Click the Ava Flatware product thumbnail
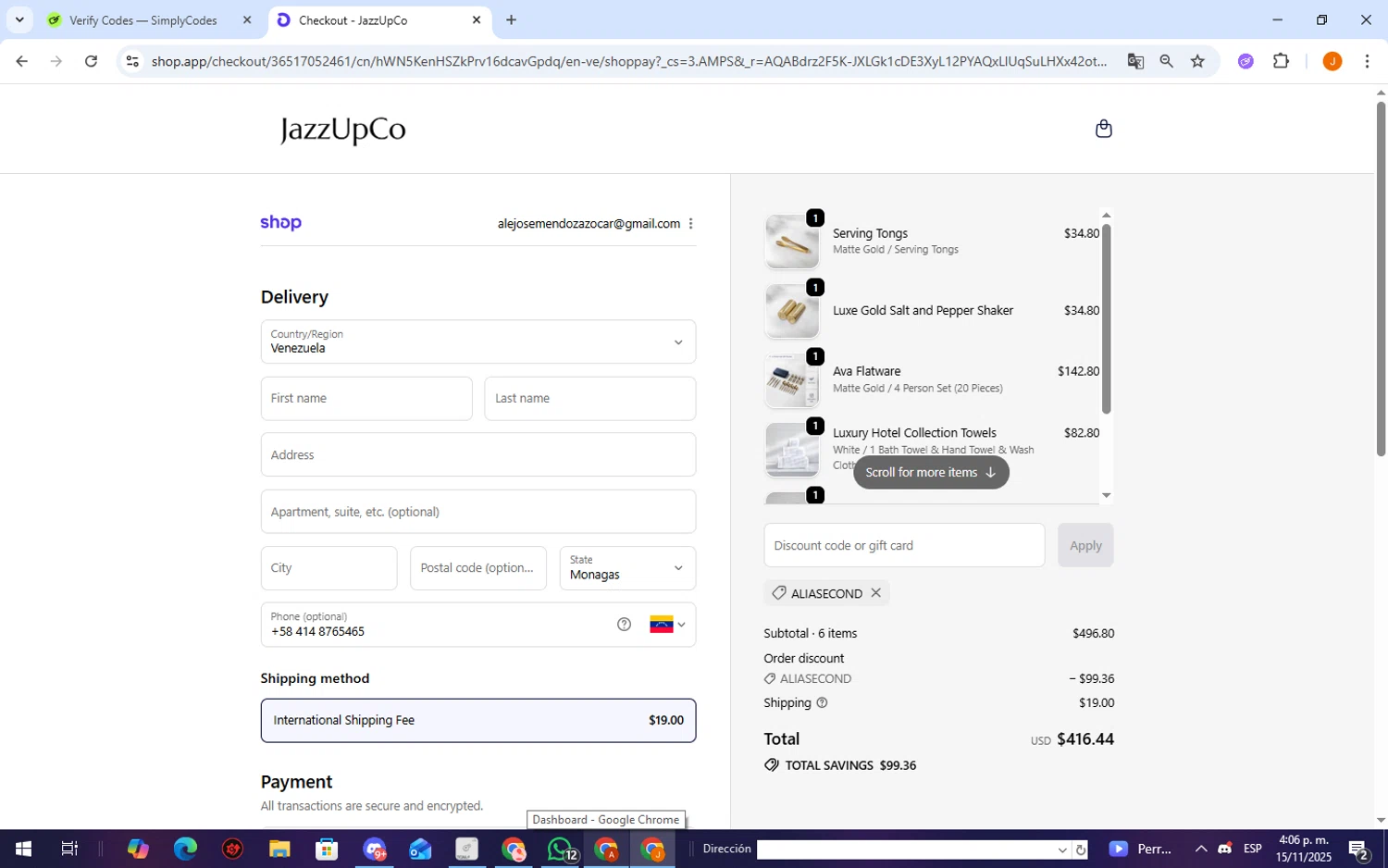The width and height of the screenshot is (1388, 868). pyautogui.click(x=792, y=380)
